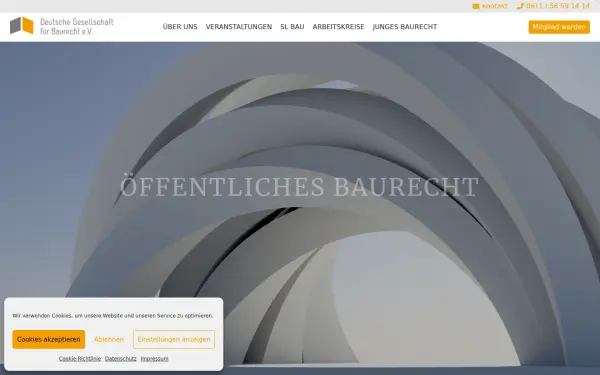Select the SL BAU menu item

click(292, 27)
